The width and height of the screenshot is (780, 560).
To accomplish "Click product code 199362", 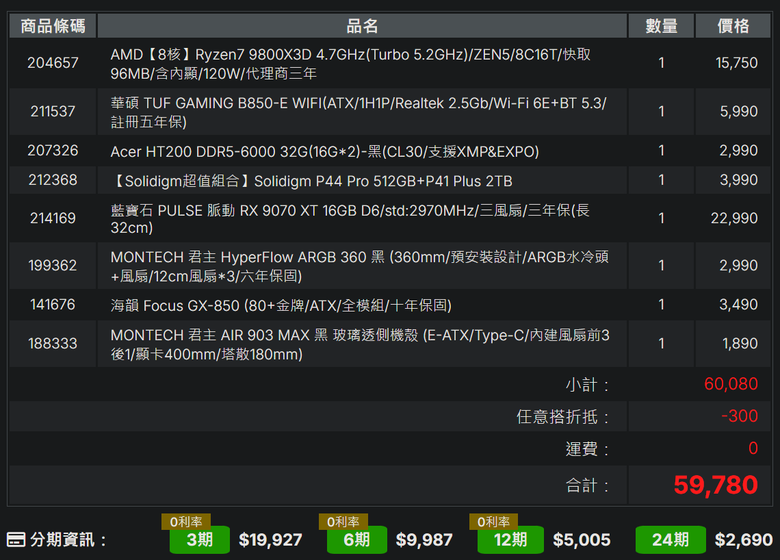I will [x=53, y=266].
